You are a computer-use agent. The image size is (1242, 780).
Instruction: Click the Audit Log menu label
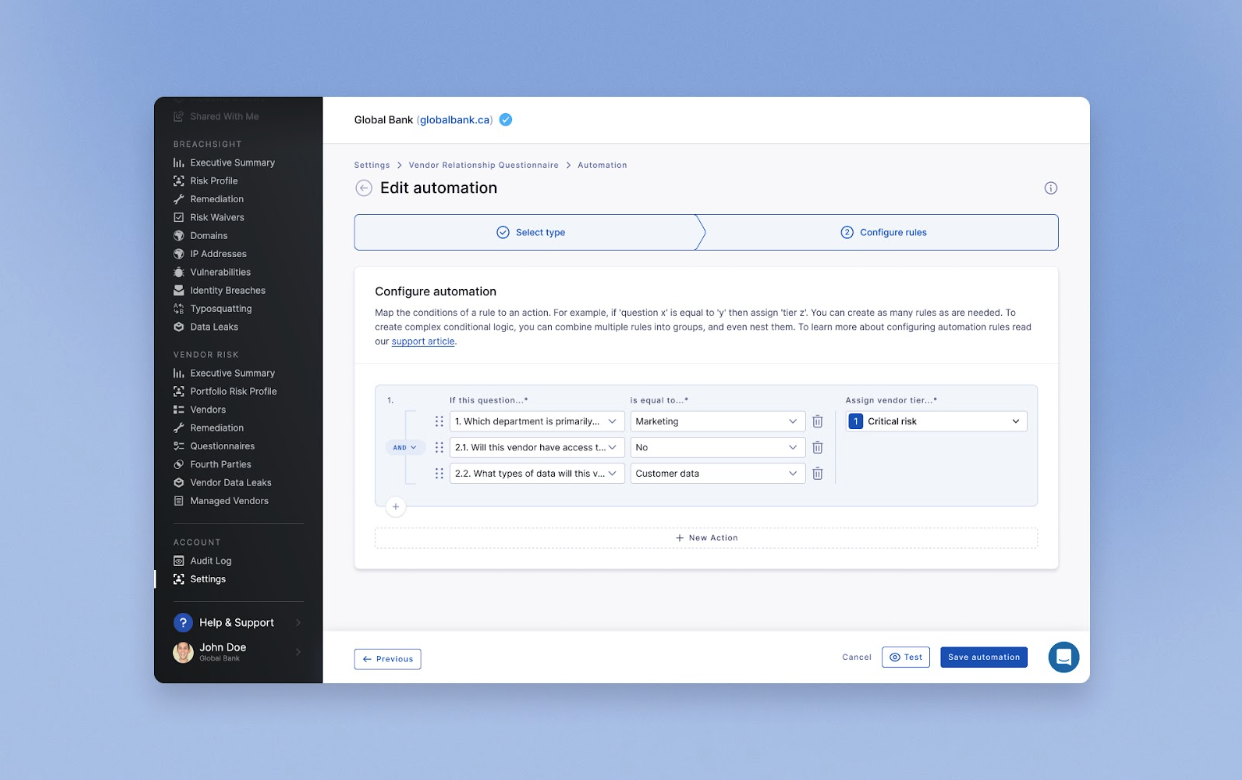[x=210, y=561]
